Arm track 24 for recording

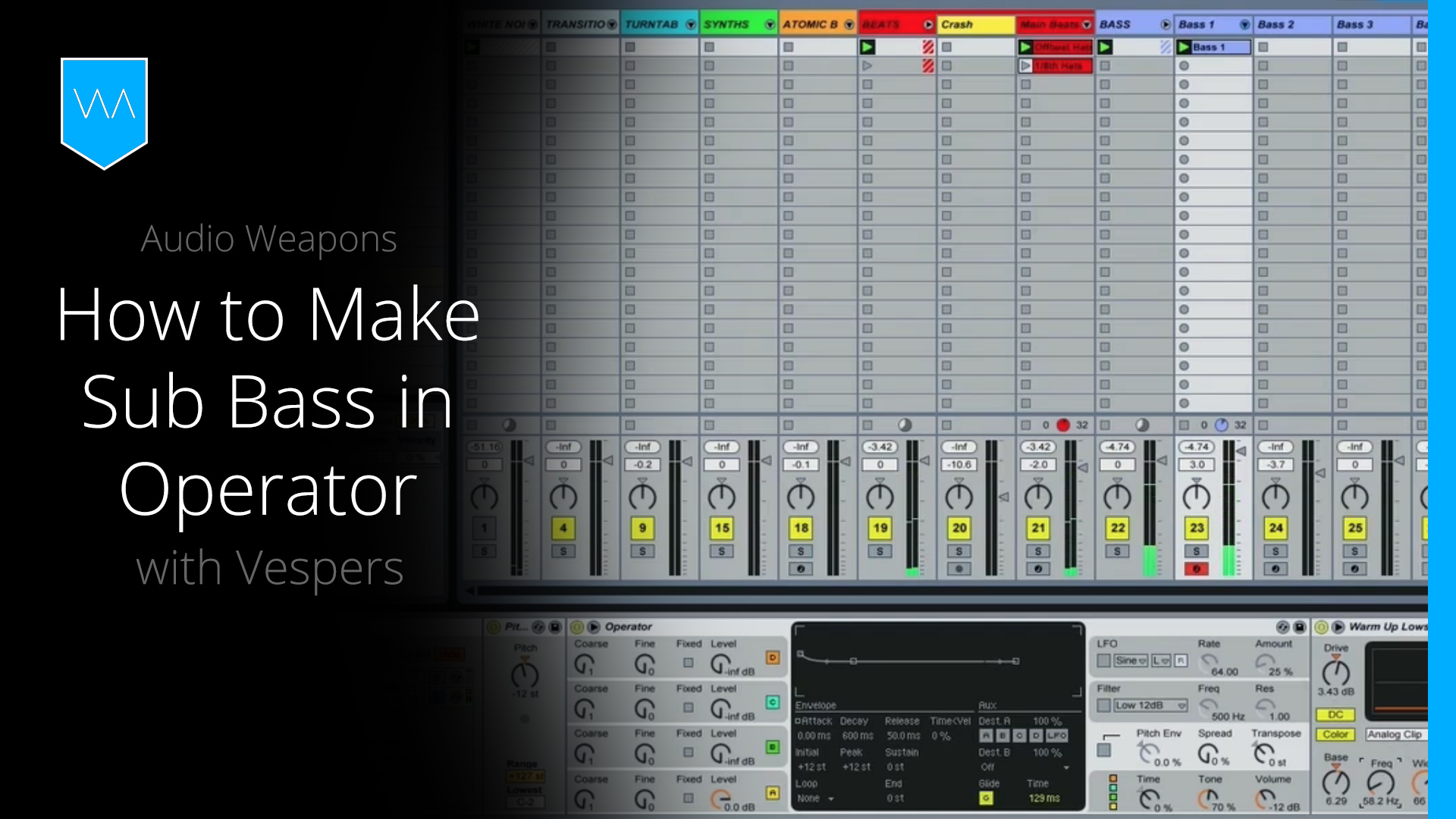click(x=1276, y=569)
